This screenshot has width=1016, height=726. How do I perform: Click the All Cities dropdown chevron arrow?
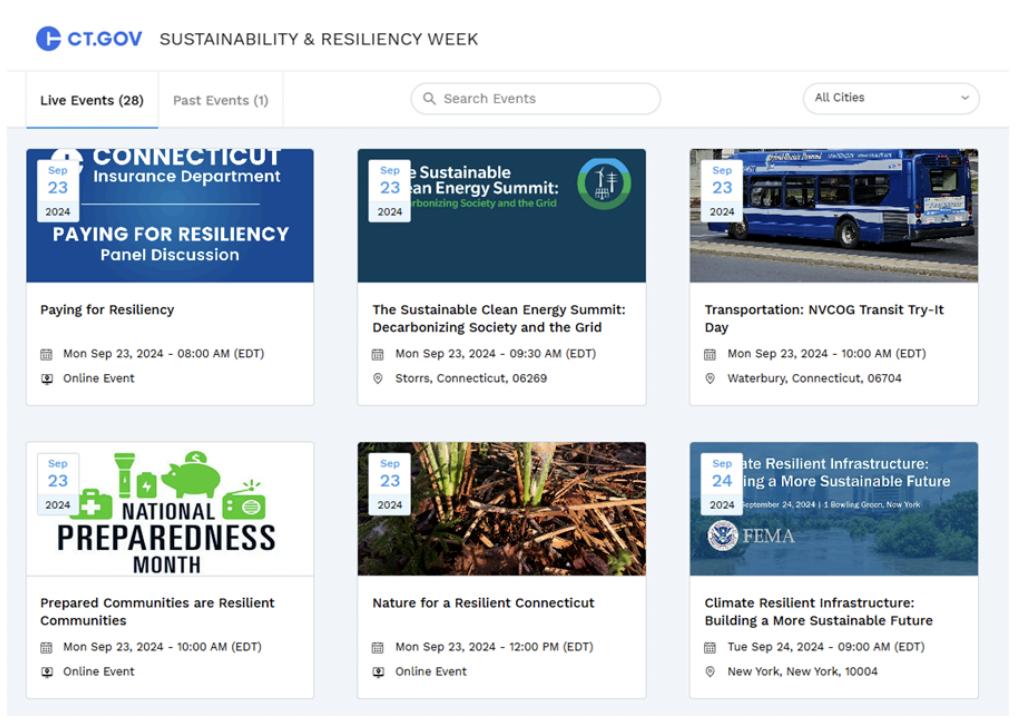(965, 98)
